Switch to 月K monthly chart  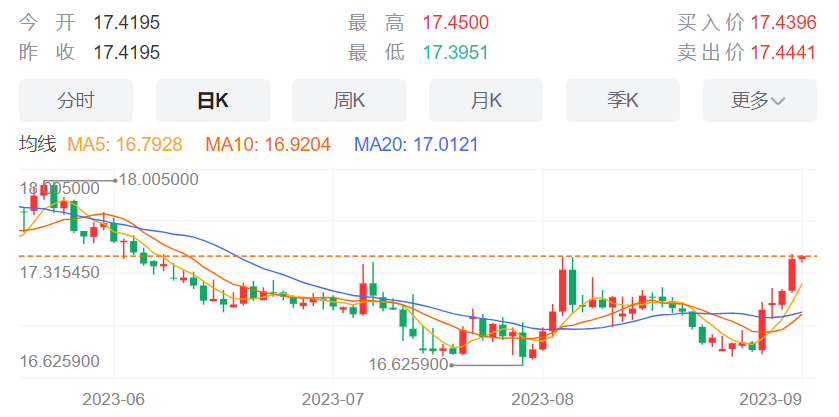point(486,101)
